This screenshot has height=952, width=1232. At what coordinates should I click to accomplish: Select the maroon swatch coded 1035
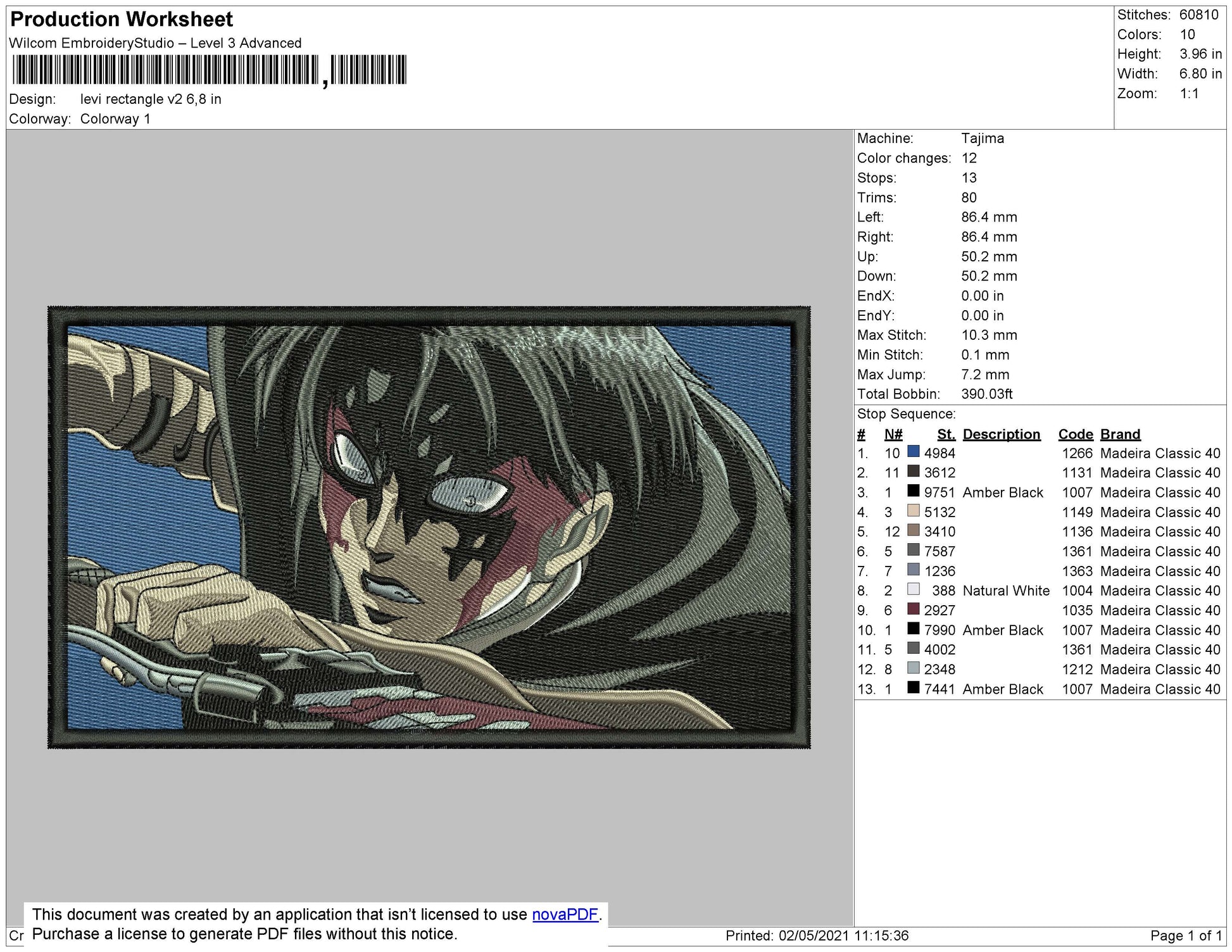tap(913, 608)
